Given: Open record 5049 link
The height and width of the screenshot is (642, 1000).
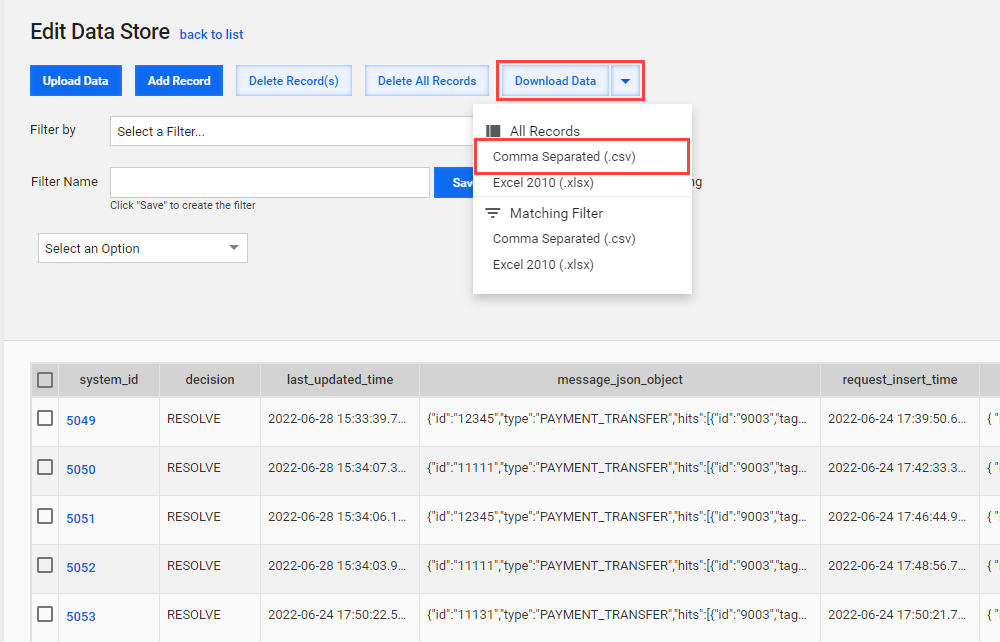Looking at the screenshot, I should click(81, 421).
